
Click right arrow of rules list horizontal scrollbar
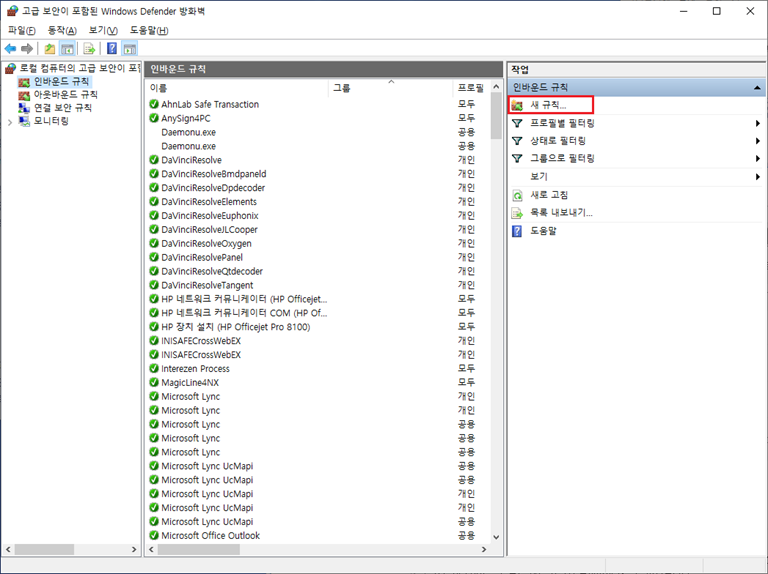click(x=484, y=550)
